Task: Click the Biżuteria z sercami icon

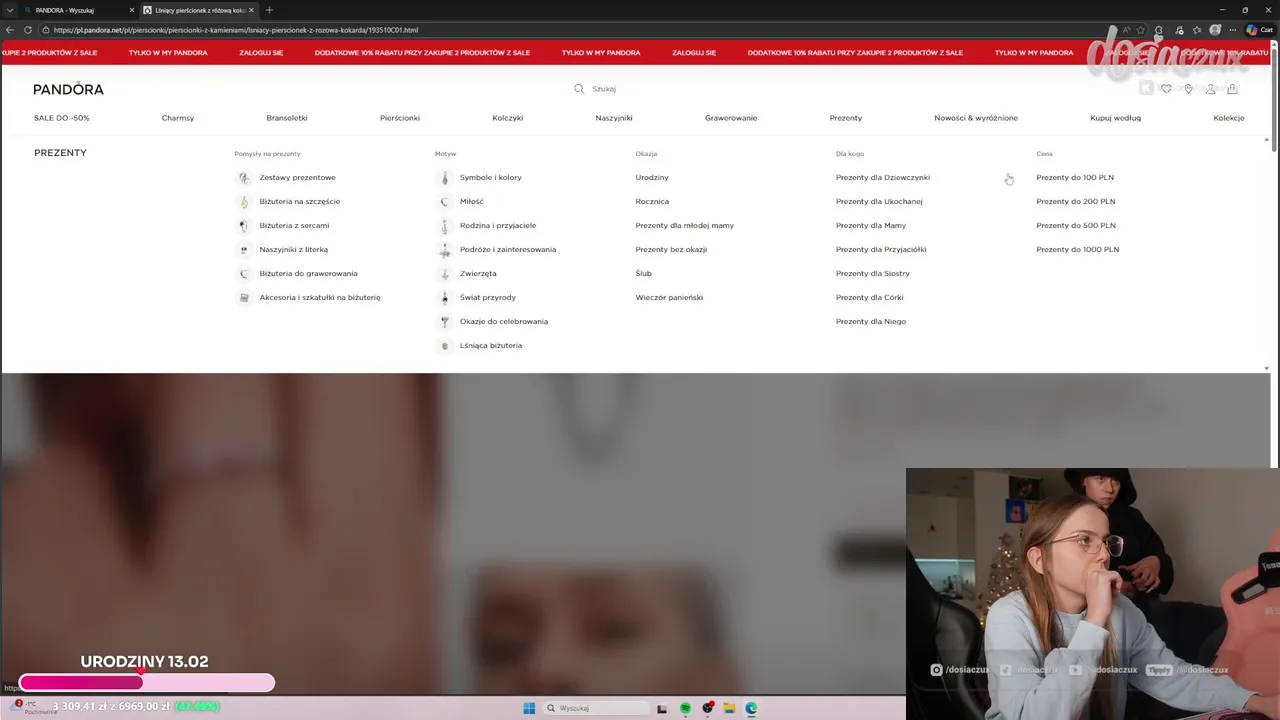Action: tap(243, 225)
